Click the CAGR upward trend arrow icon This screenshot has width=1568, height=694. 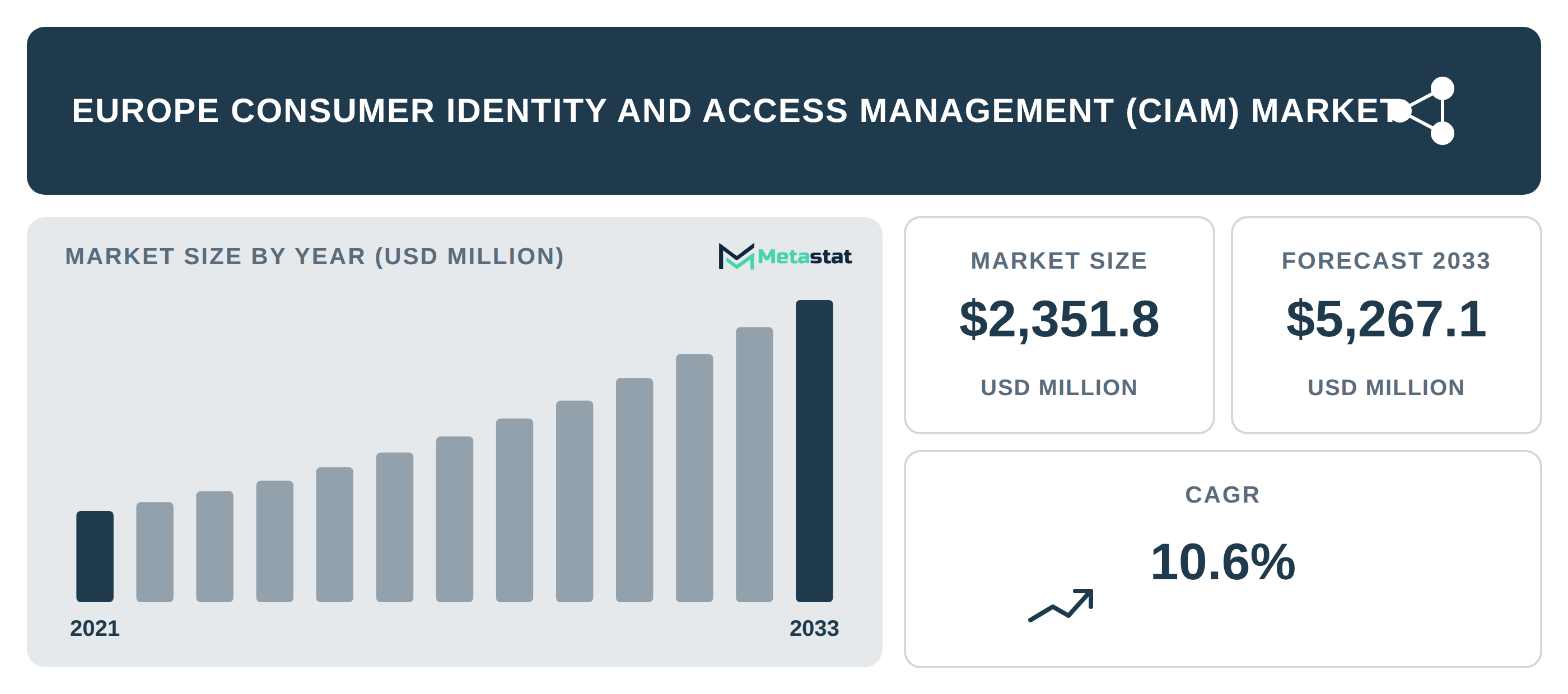tap(1061, 605)
